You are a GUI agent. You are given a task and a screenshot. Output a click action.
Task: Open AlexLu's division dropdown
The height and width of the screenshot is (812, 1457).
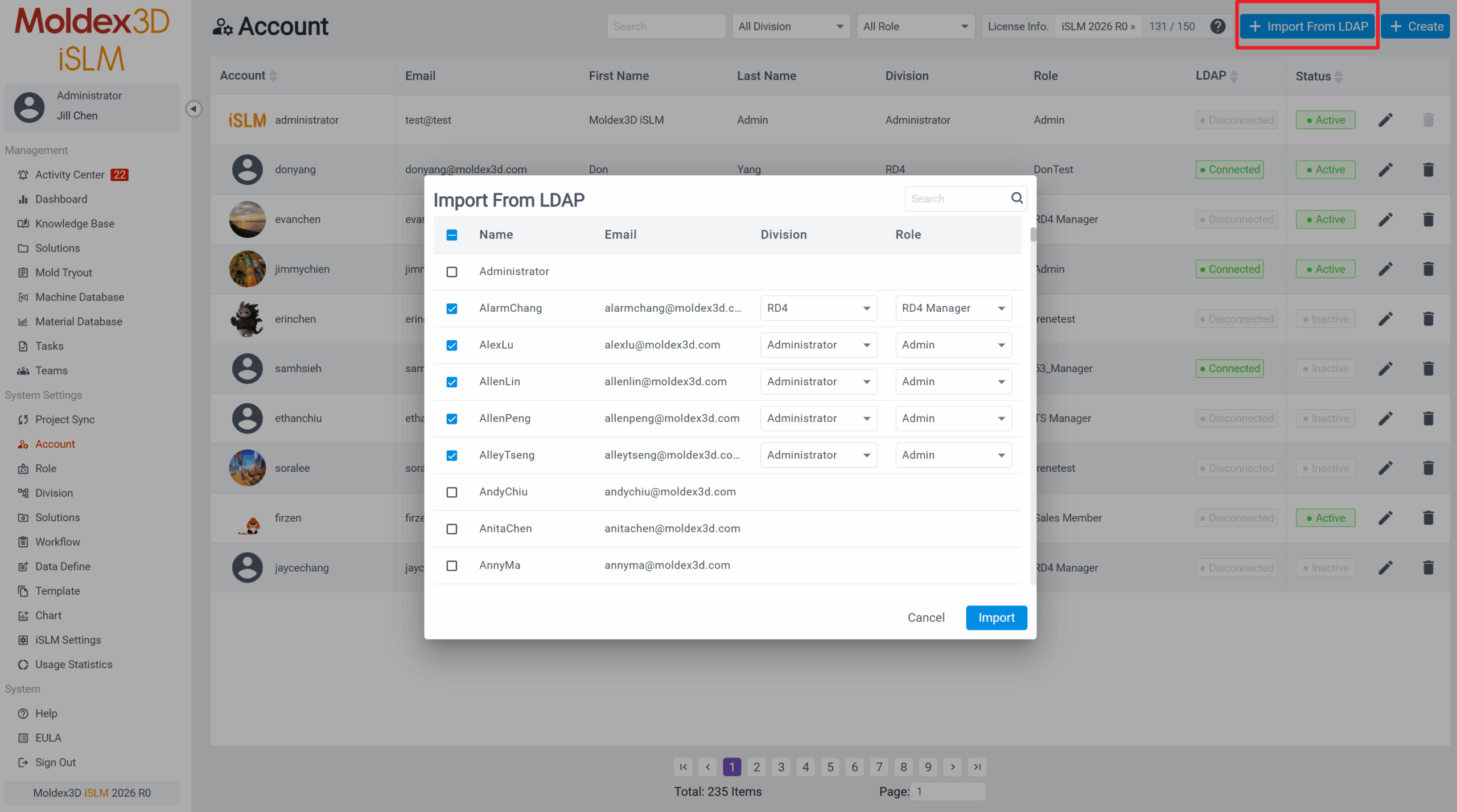pyautogui.click(x=818, y=345)
